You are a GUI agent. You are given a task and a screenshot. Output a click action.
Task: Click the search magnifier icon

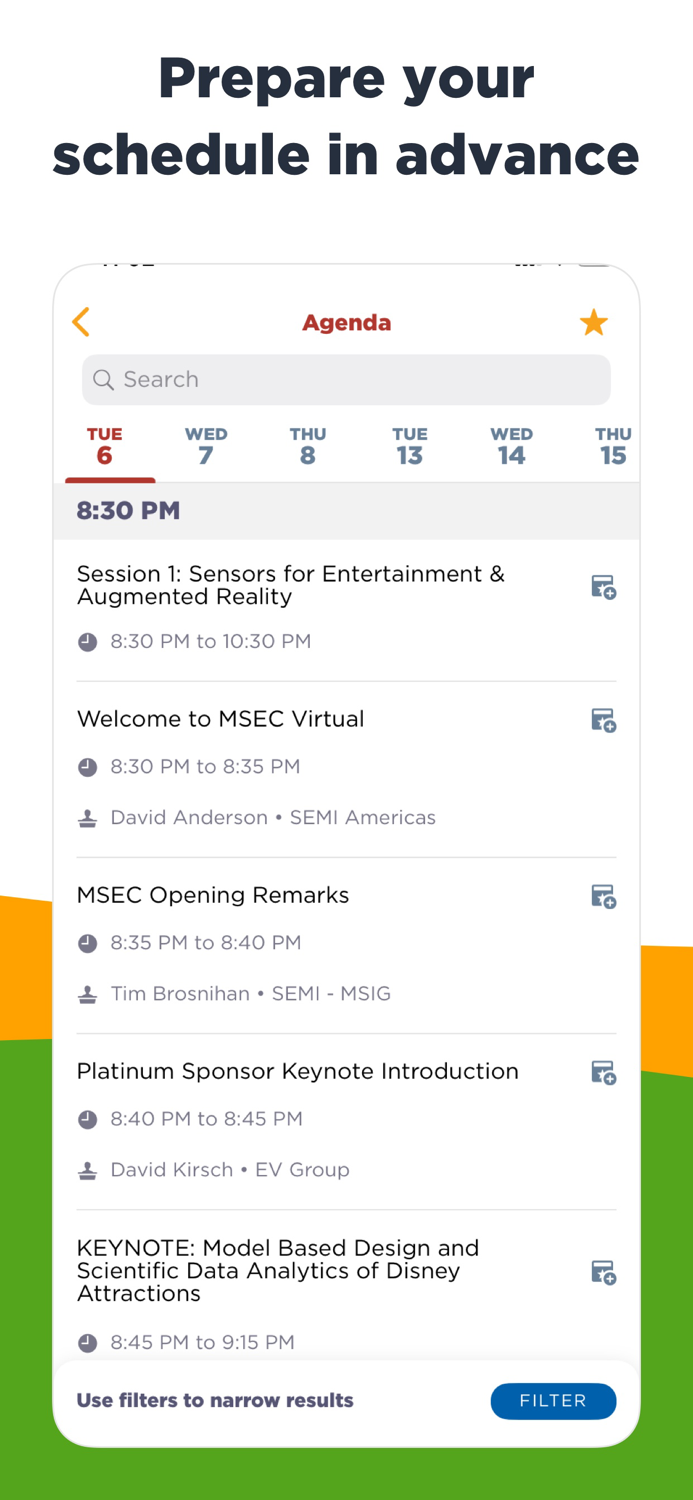(103, 380)
